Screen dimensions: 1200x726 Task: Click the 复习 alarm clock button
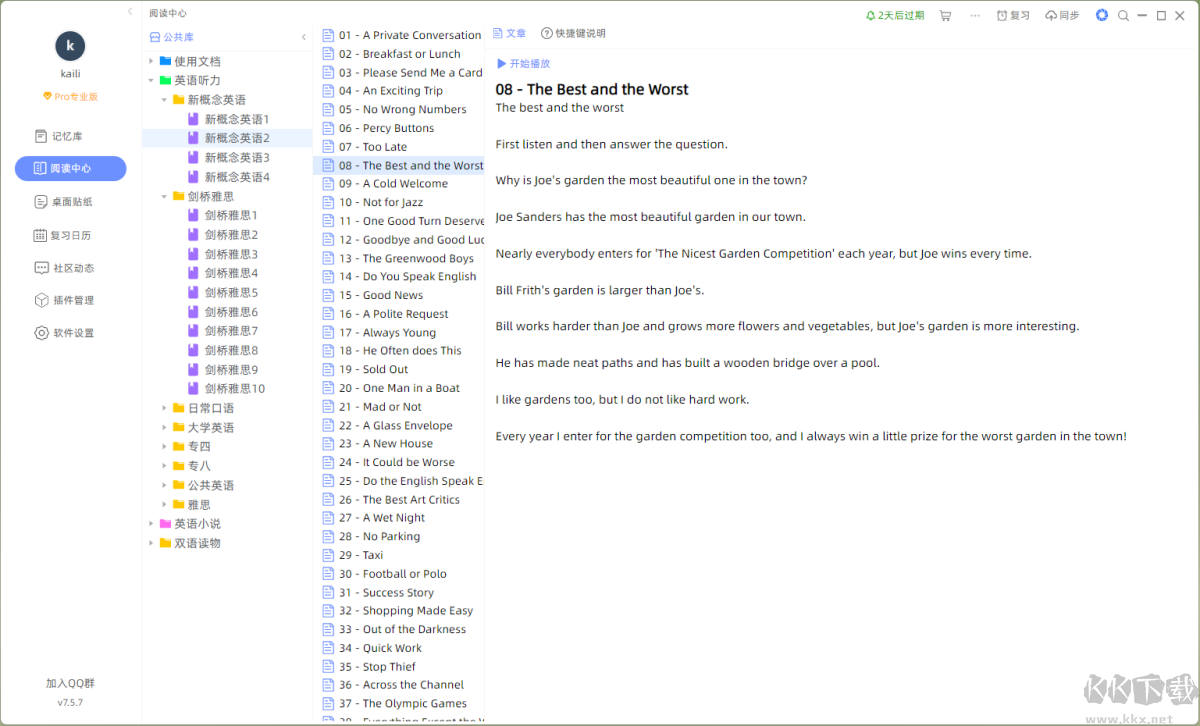[x=1013, y=16]
